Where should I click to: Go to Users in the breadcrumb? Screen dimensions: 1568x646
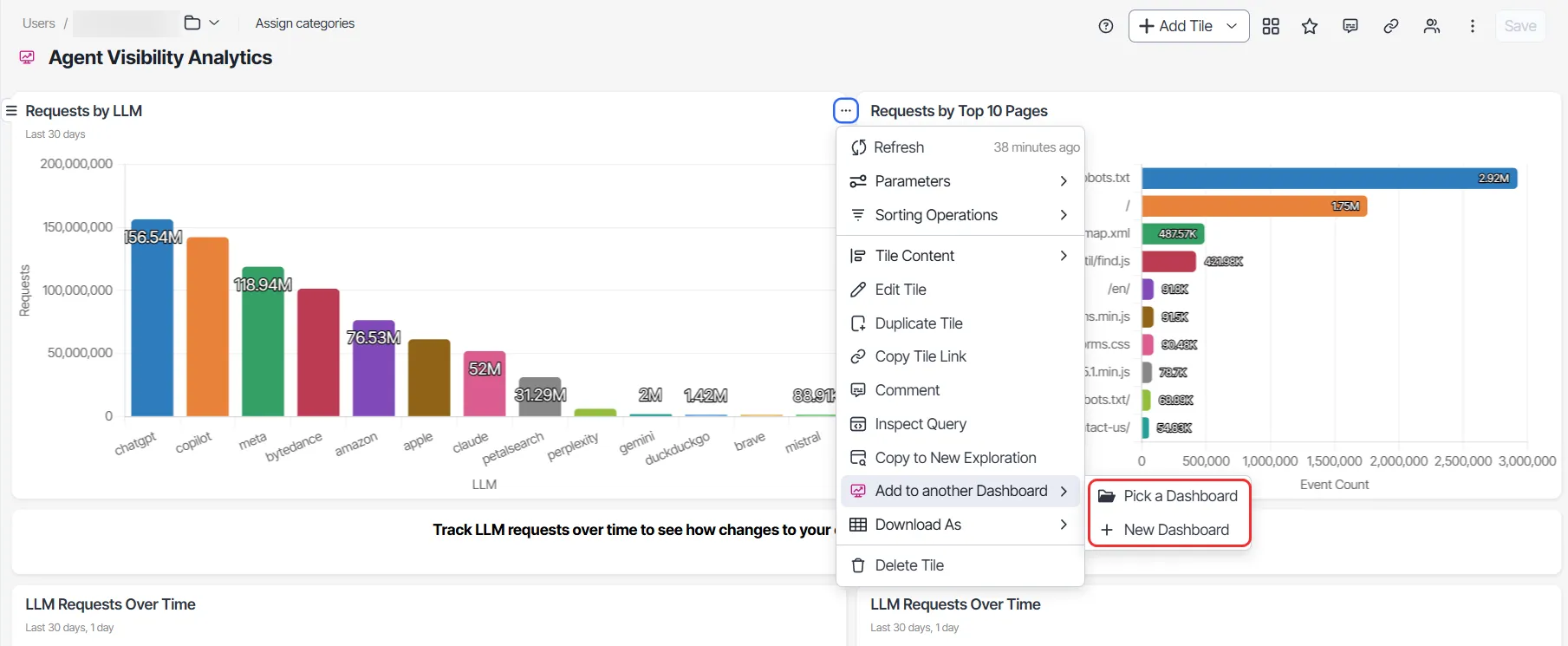click(39, 23)
